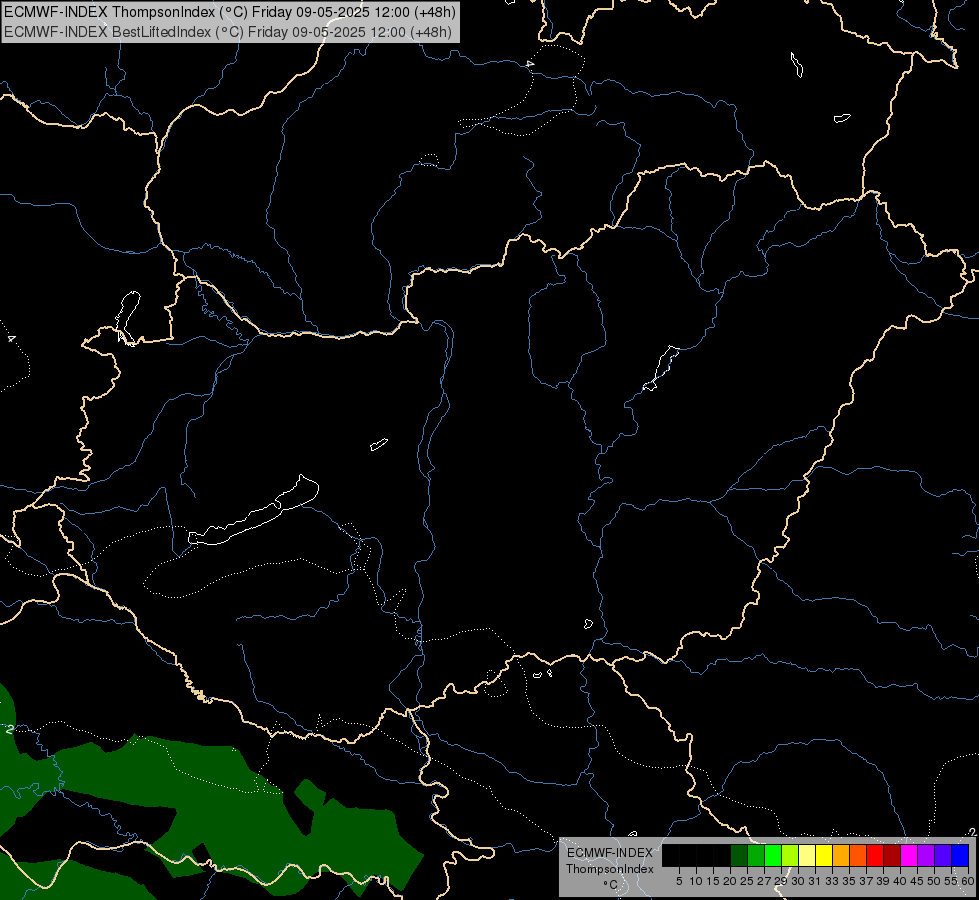The width and height of the screenshot is (979, 900).
Task: Click the ThompsonIndex label in the legend
Action: [610, 869]
